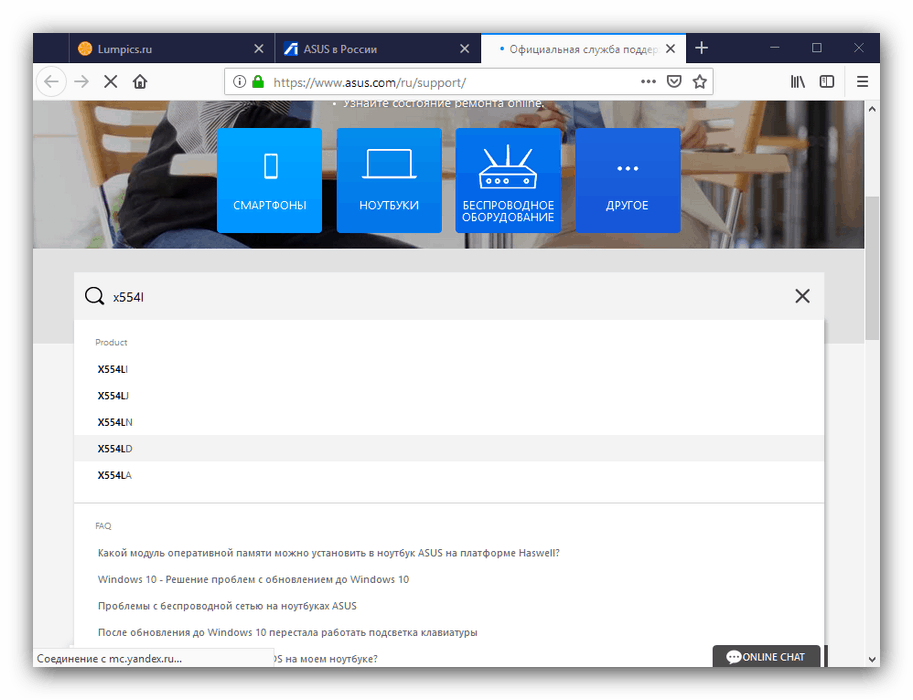Select X554LJ product suggestion
Viewport: 913px width, 700px height.
(449, 395)
